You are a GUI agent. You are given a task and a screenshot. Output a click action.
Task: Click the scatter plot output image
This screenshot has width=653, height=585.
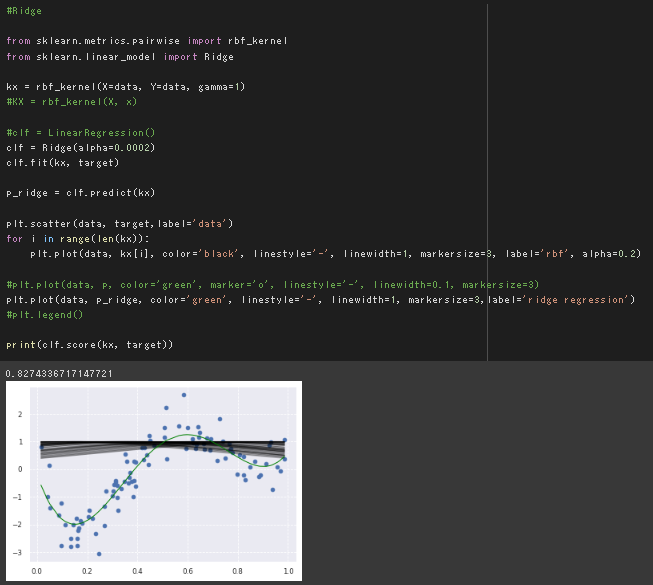pyautogui.click(x=154, y=481)
